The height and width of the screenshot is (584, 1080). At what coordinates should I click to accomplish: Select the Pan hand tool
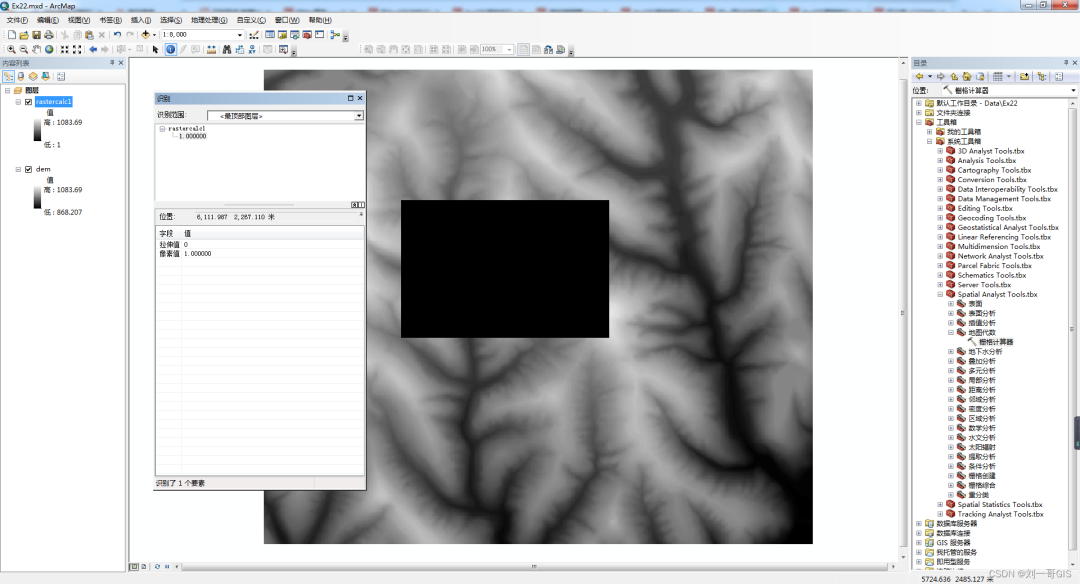(37, 50)
